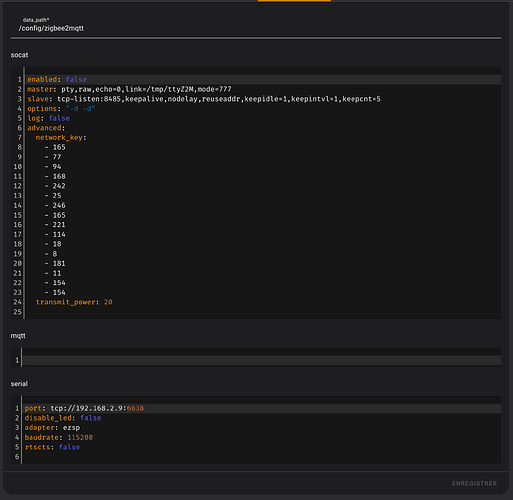
Task: Click the 'log: false' line
Action: click(48, 118)
